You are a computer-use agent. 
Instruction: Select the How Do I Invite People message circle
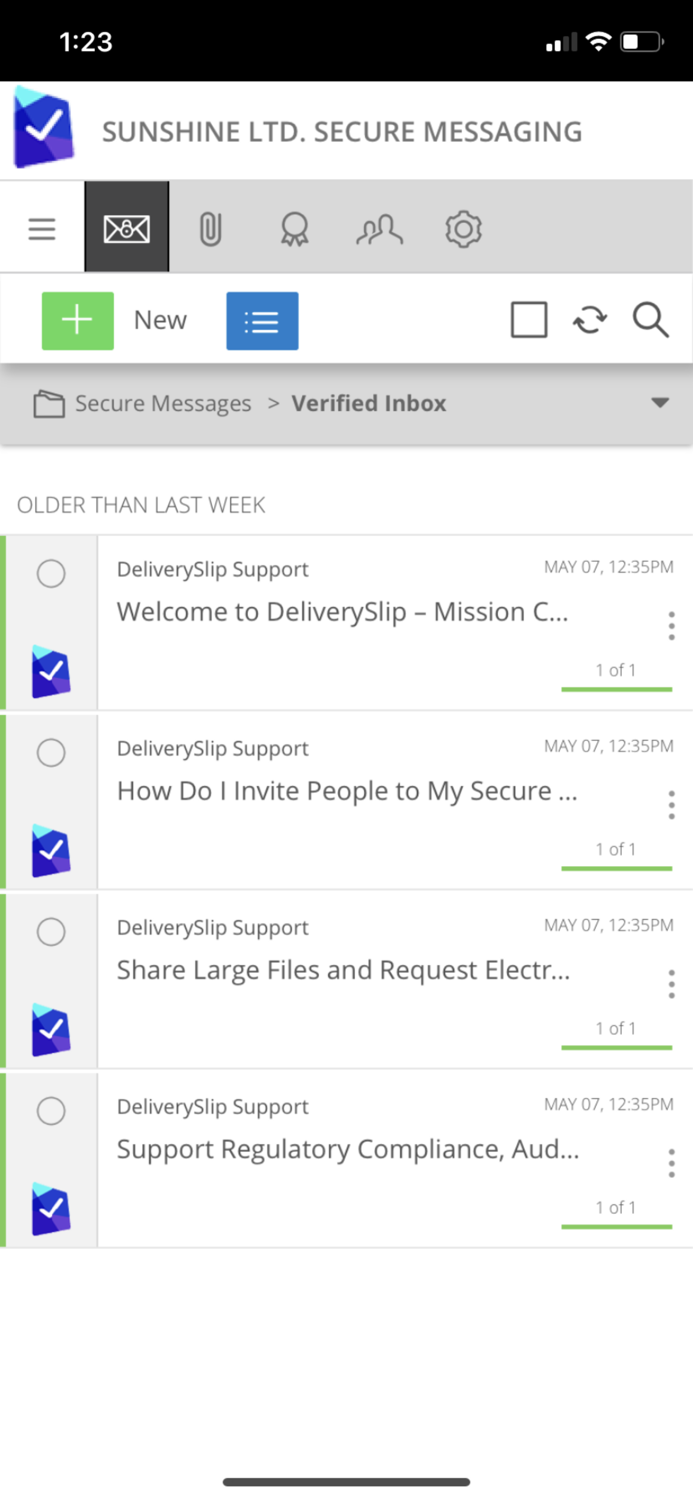coord(50,752)
